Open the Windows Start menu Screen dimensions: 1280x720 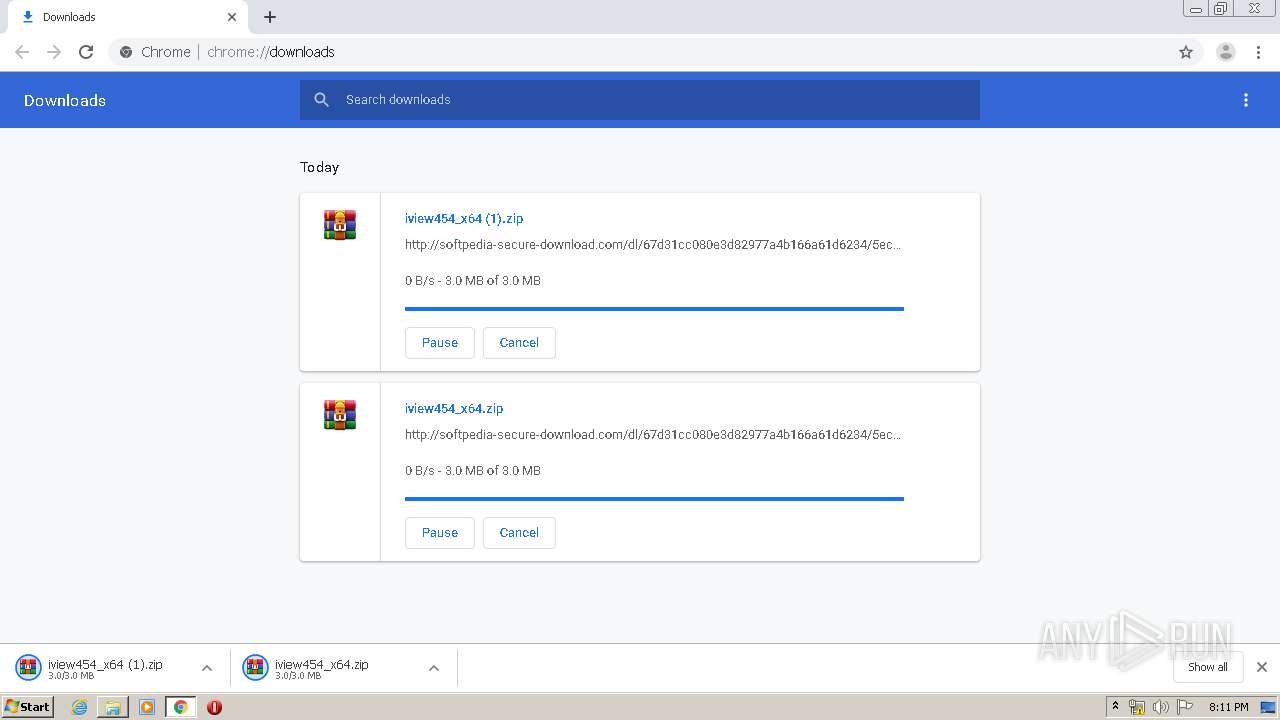pos(28,706)
